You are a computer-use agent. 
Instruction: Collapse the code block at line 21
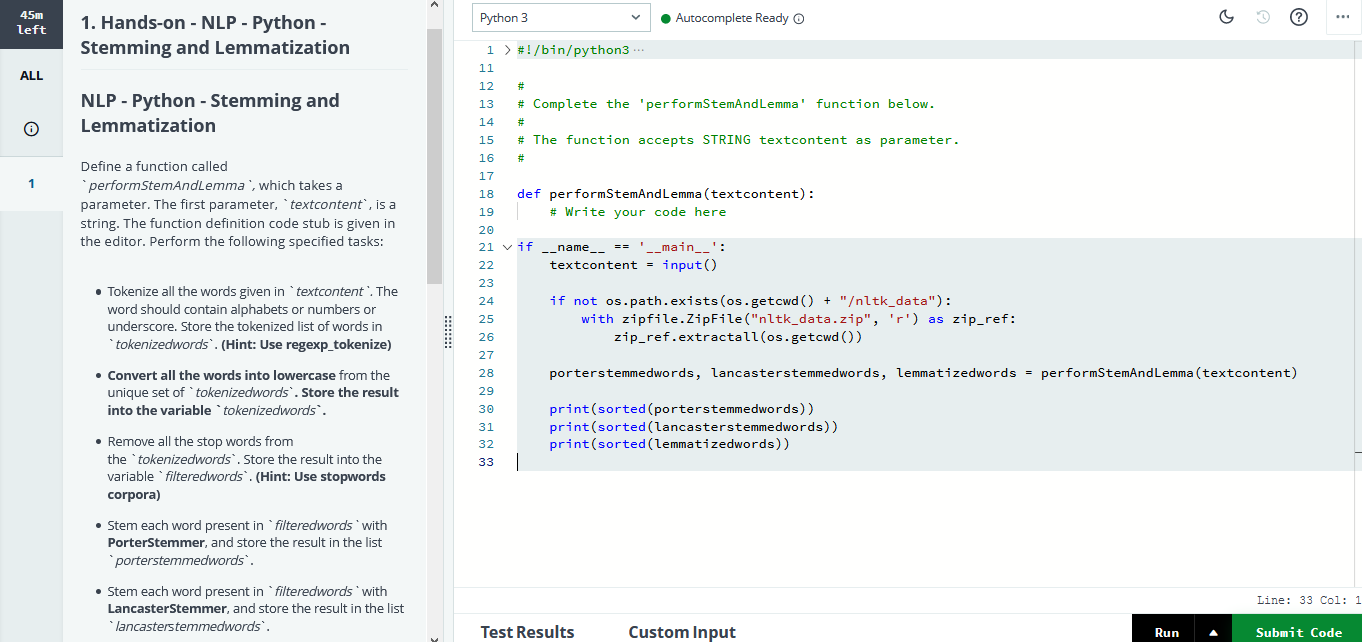(507, 246)
